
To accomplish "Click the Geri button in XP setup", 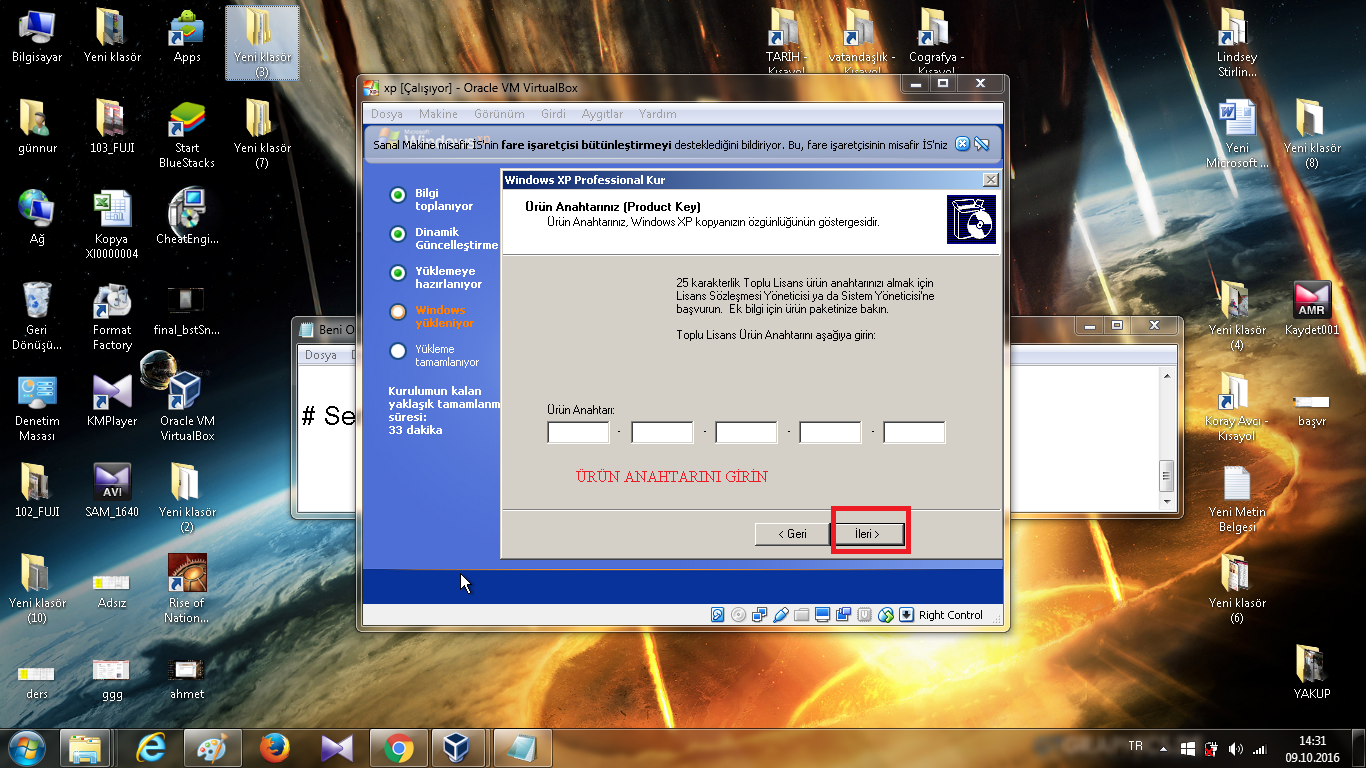I will pos(793,534).
